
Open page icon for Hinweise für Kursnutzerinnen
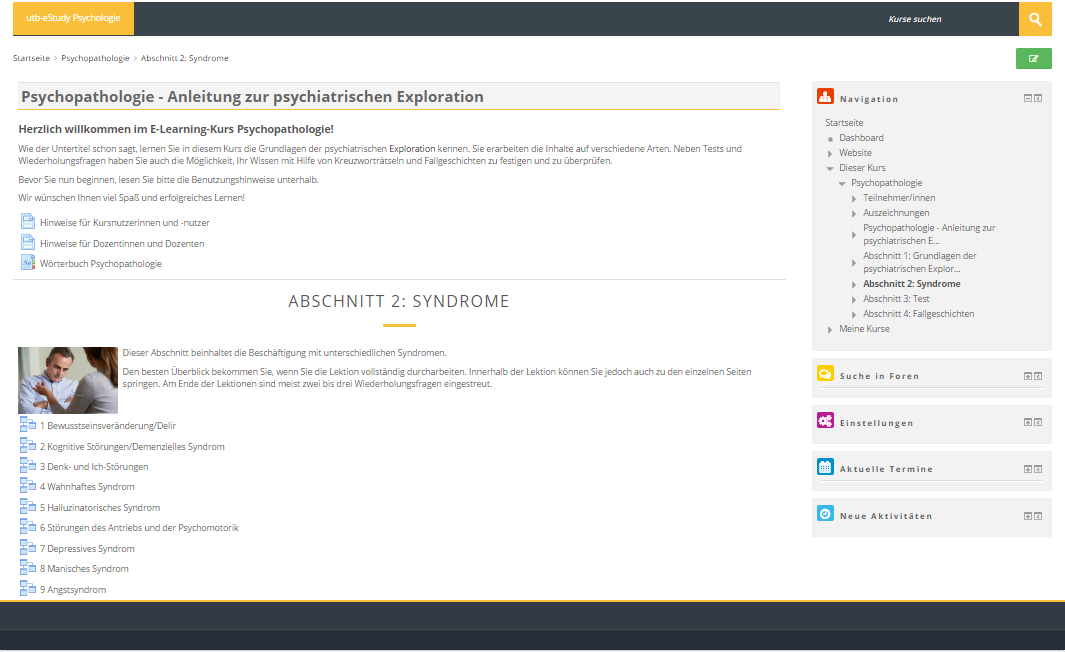28,221
